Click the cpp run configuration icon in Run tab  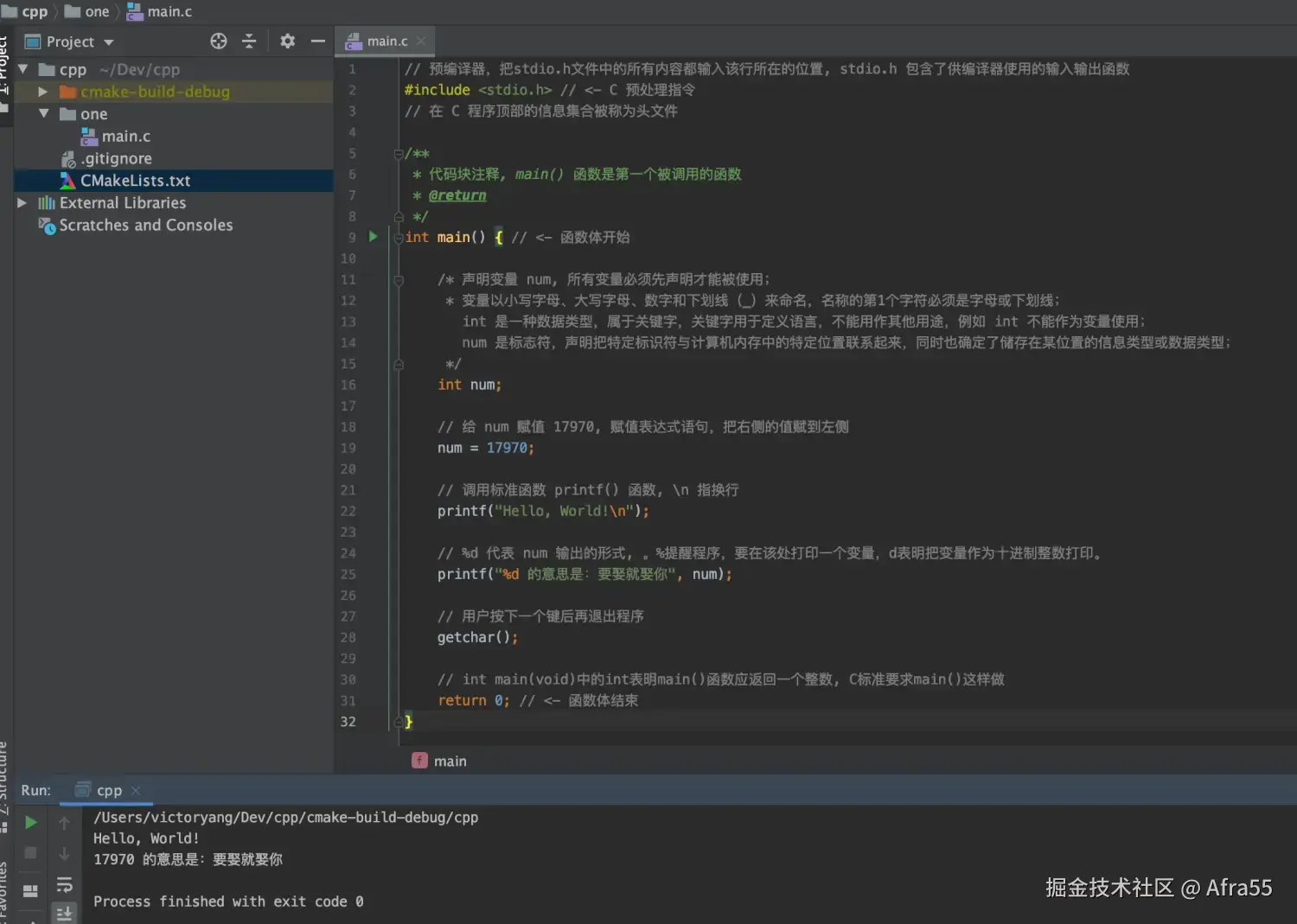tap(83, 790)
